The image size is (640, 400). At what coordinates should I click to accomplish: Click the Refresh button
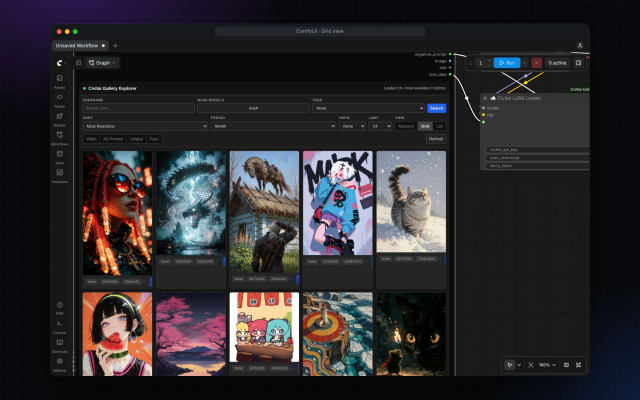436,139
